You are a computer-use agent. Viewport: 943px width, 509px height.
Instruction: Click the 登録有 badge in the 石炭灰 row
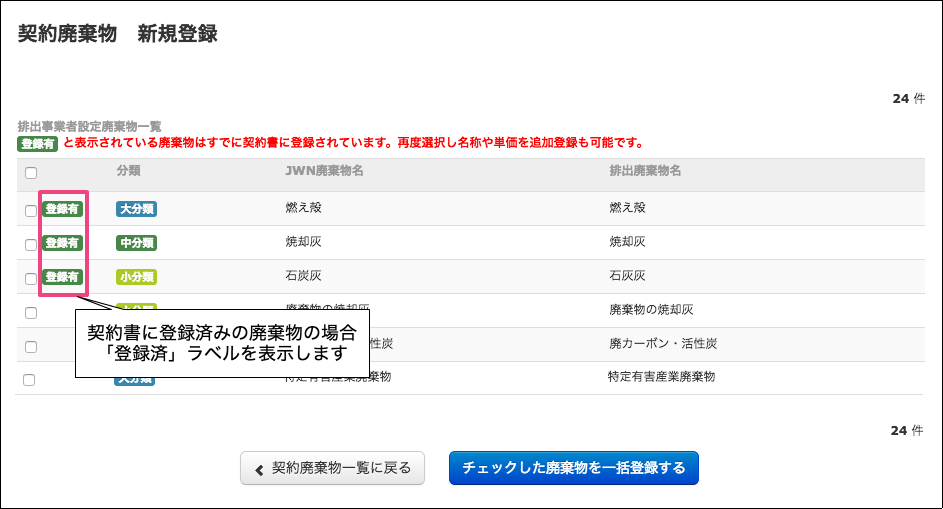tap(62, 277)
